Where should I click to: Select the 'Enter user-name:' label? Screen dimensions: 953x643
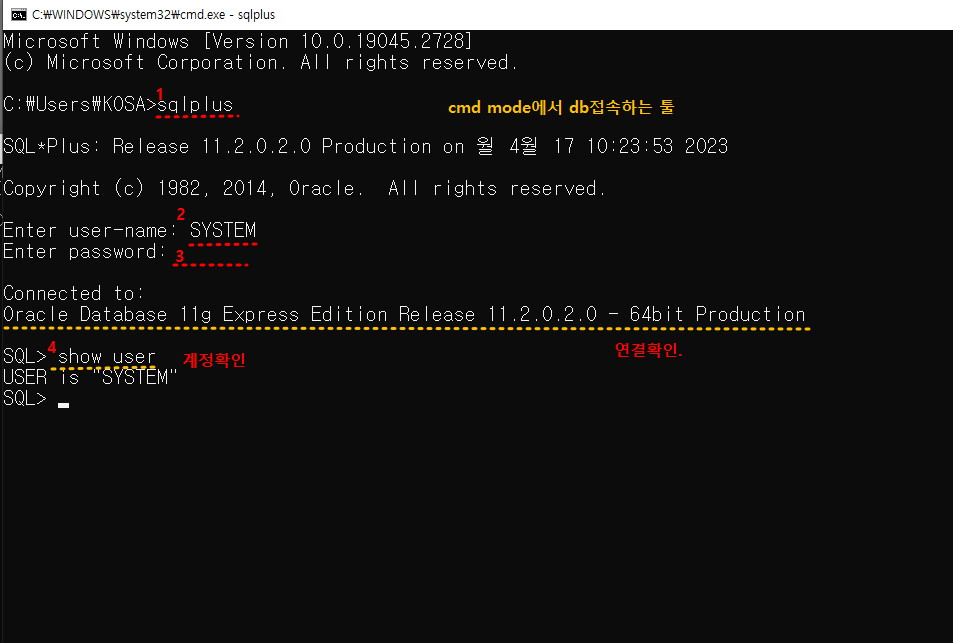90,231
